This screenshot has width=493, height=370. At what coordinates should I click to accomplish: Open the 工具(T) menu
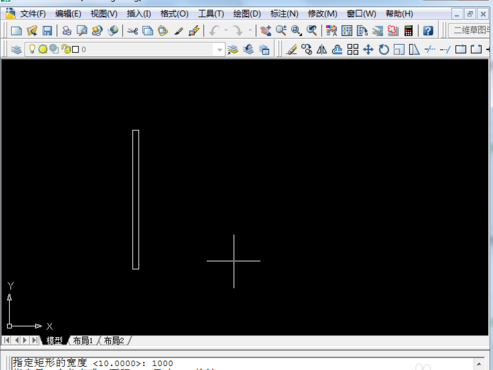[211, 14]
